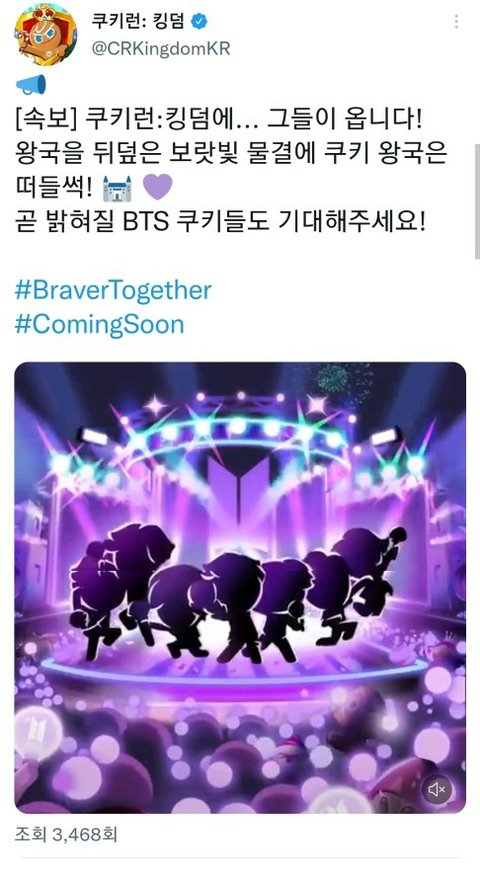Click the cookie silhouettes on stage
Image resolution: width=480 pixels, height=872 pixels.
point(237,591)
